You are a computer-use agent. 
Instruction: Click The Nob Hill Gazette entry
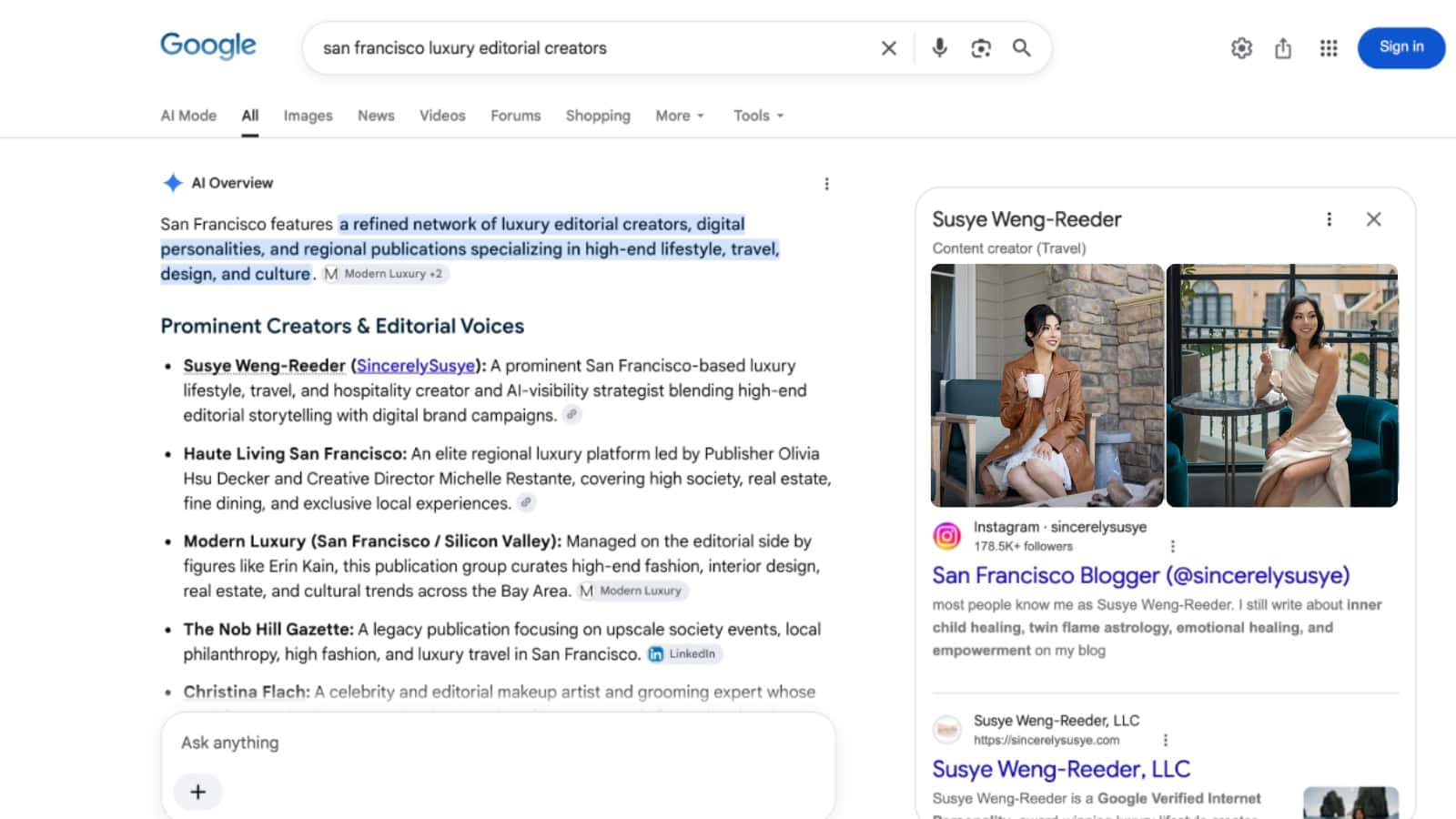[x=268, y=629]
